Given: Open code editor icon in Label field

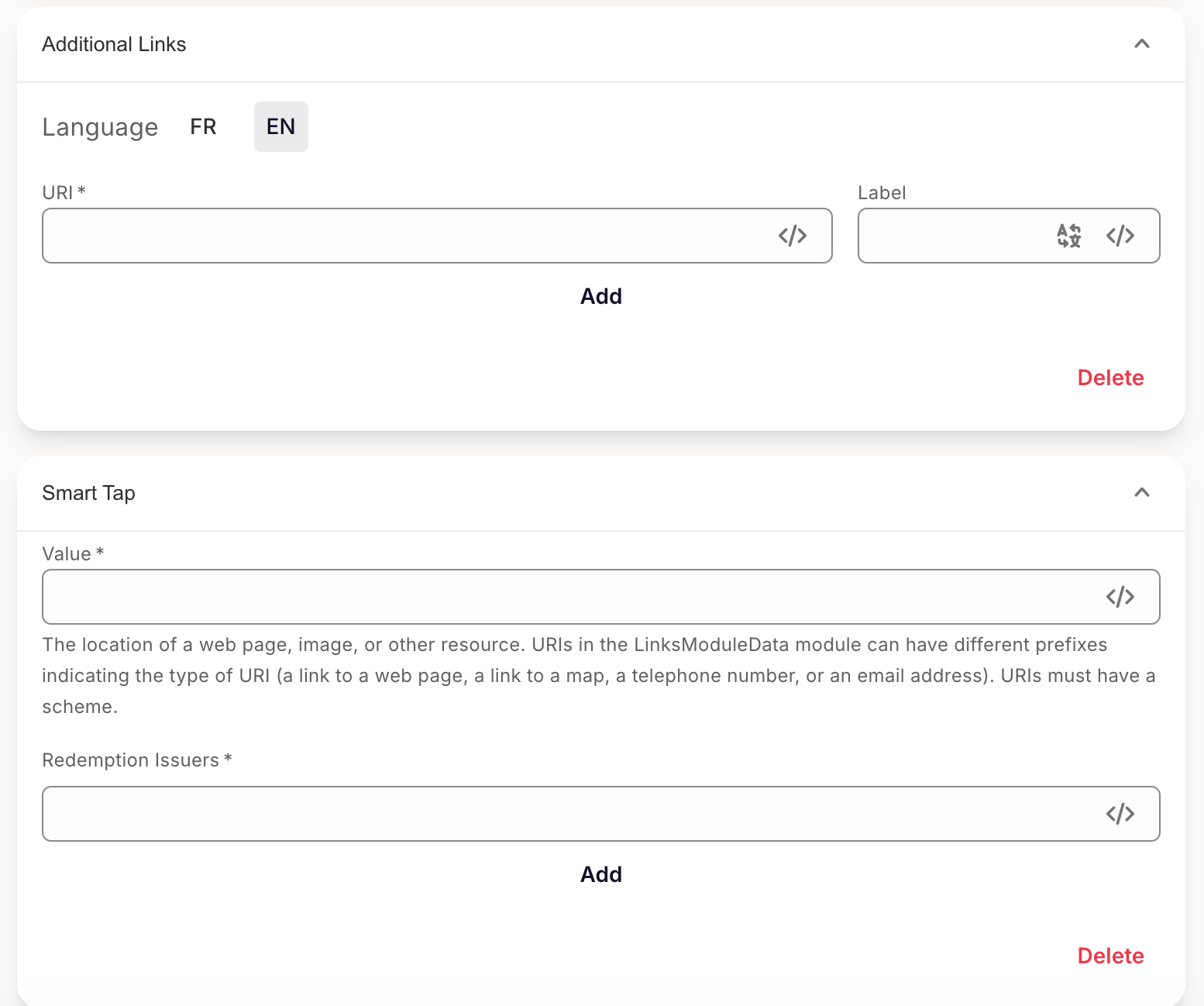Looking at the screenshot, I should pyautogui.click(x=1120, y=236).
